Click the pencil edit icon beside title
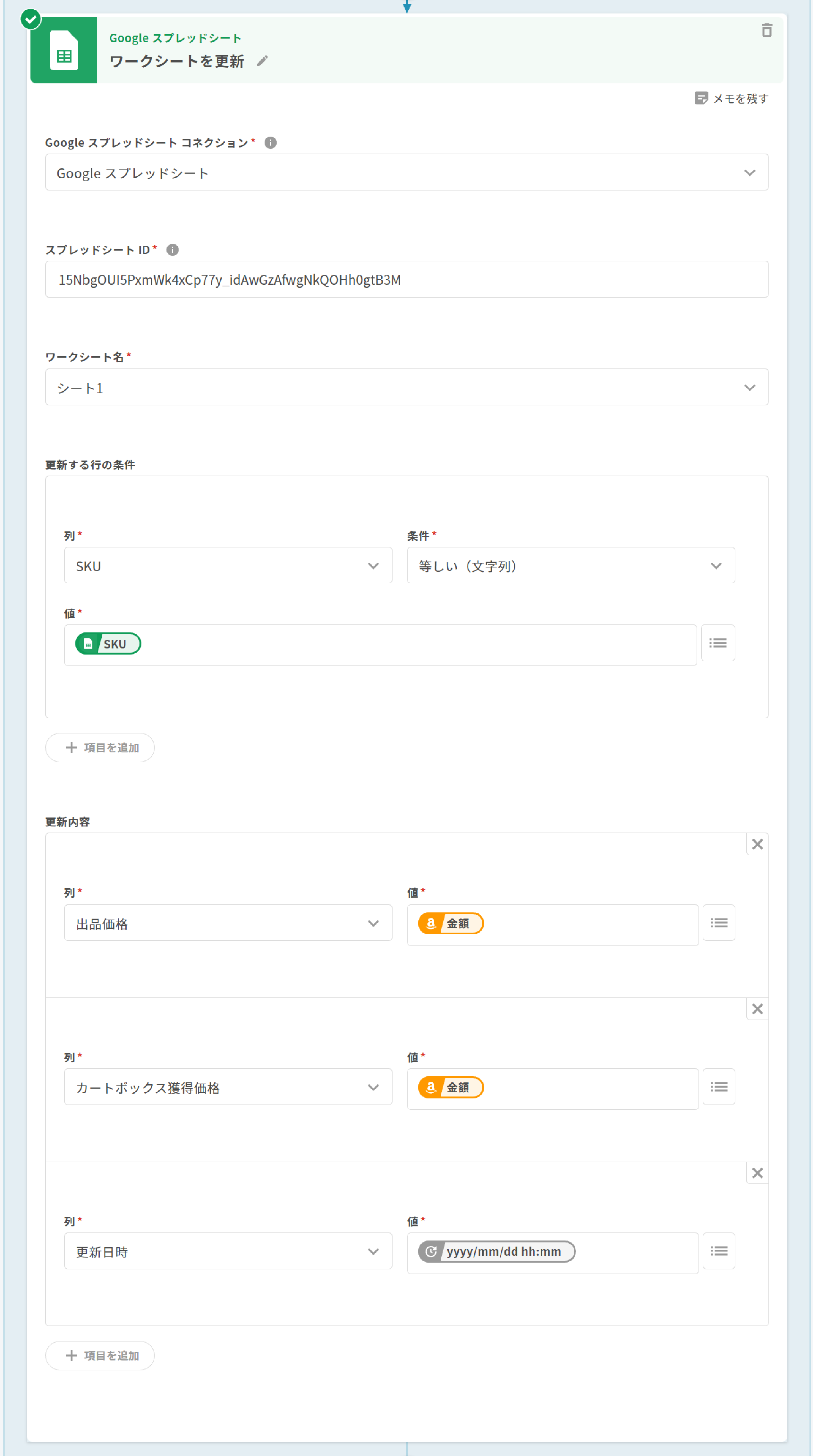The width and height of the screenshot is (813, 1456). coord(262,61)
